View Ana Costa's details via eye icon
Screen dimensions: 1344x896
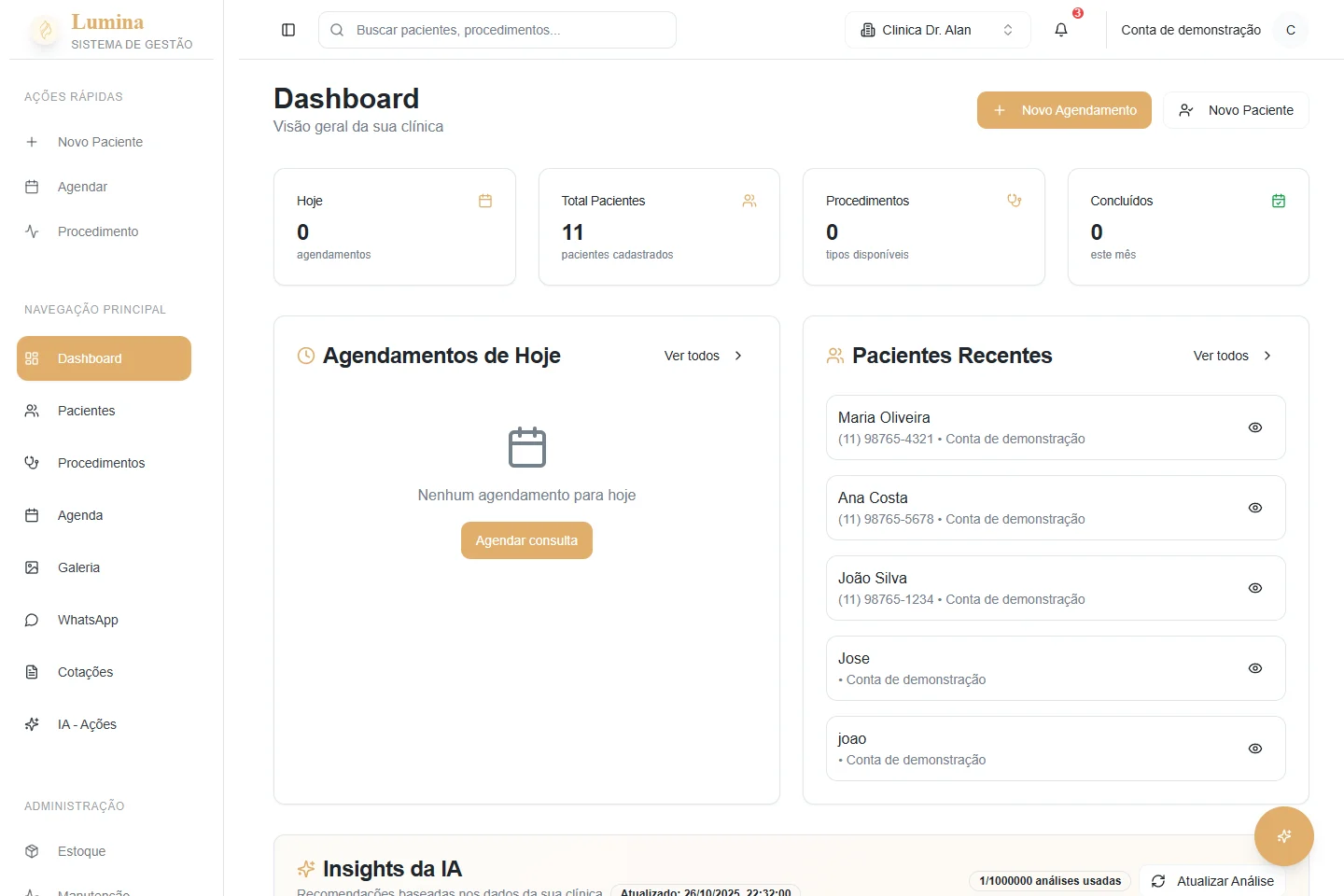pos(1255,508)
